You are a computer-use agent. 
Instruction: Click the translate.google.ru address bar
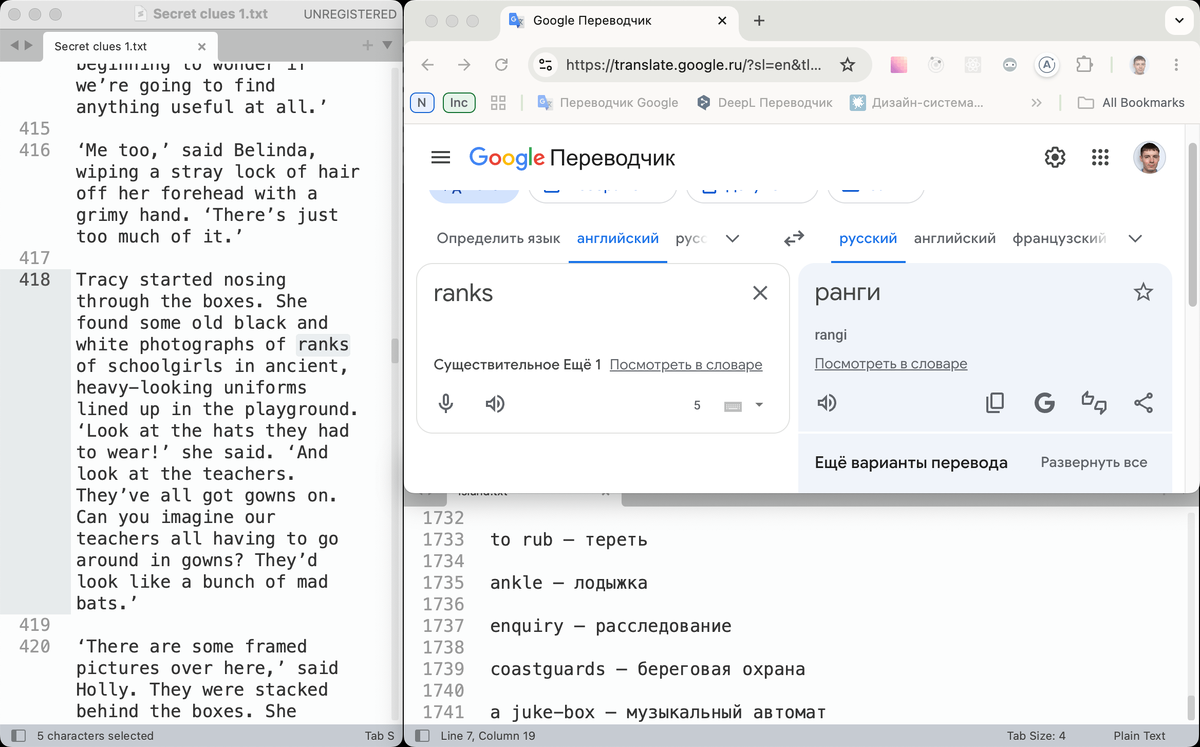pos(693,65)
